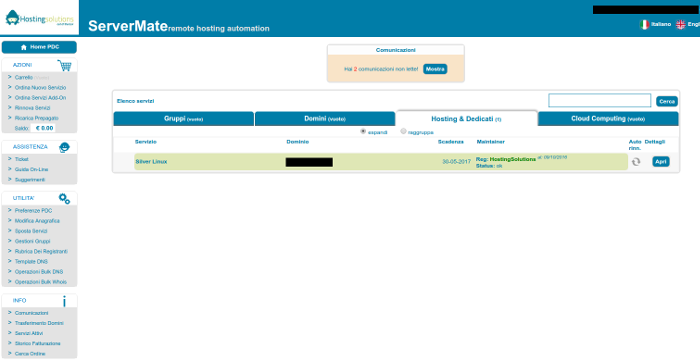700x361 pixels.
Task: Open Trasferimento Domini
Action: 39,323
